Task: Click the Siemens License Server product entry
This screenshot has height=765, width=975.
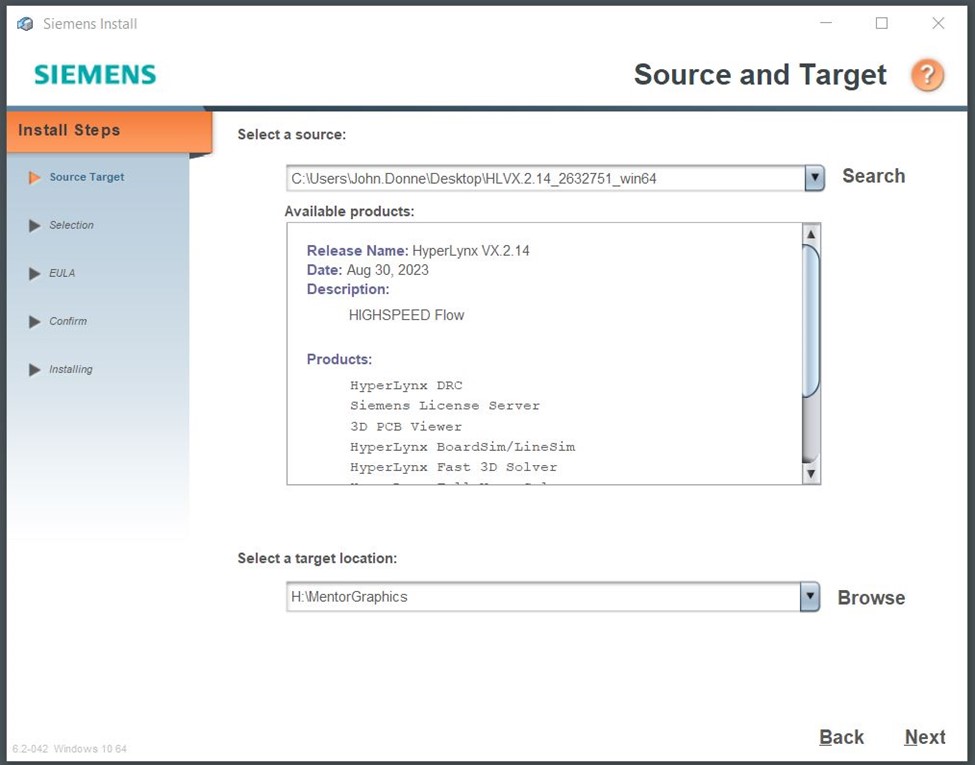Action: (445, 406)
